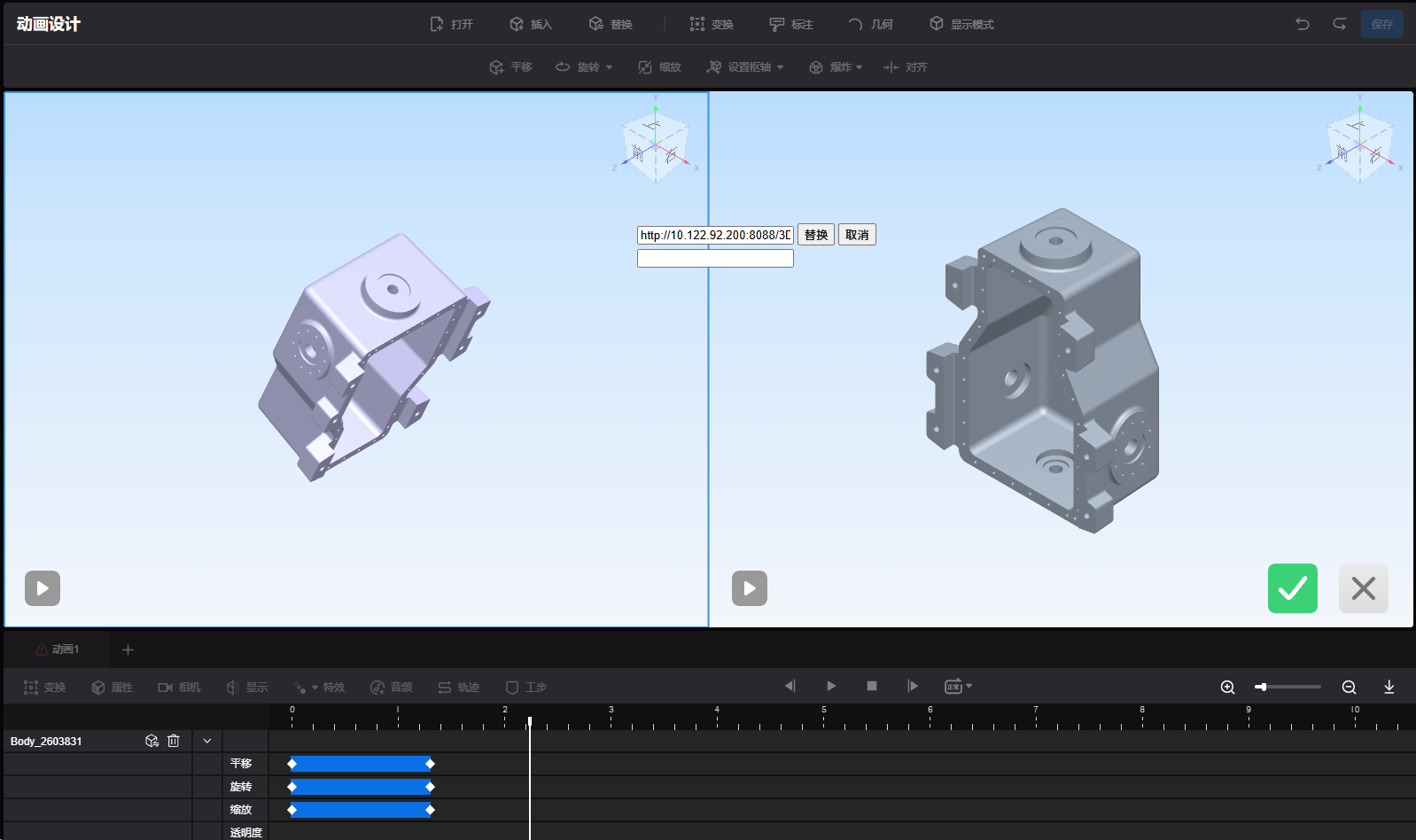1416x840 pixels.
Task: Click the undo arrow icon
Action: pos(1302,24)
